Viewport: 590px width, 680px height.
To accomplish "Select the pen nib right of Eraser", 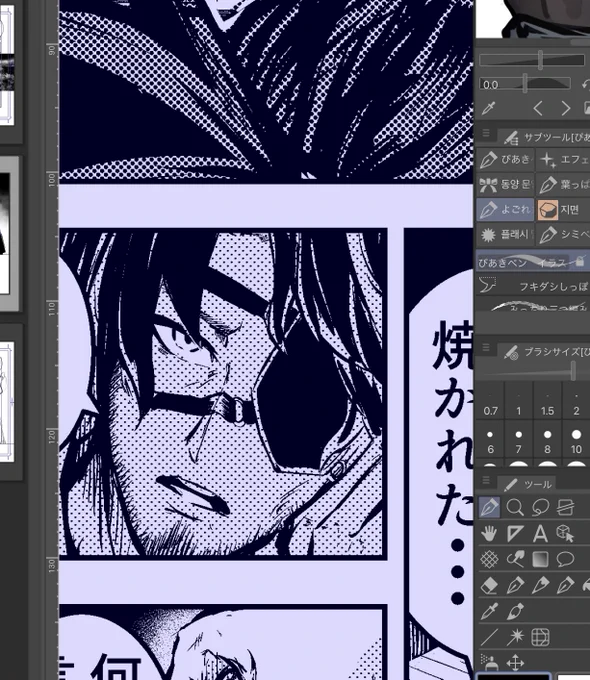I will point(515,585).
